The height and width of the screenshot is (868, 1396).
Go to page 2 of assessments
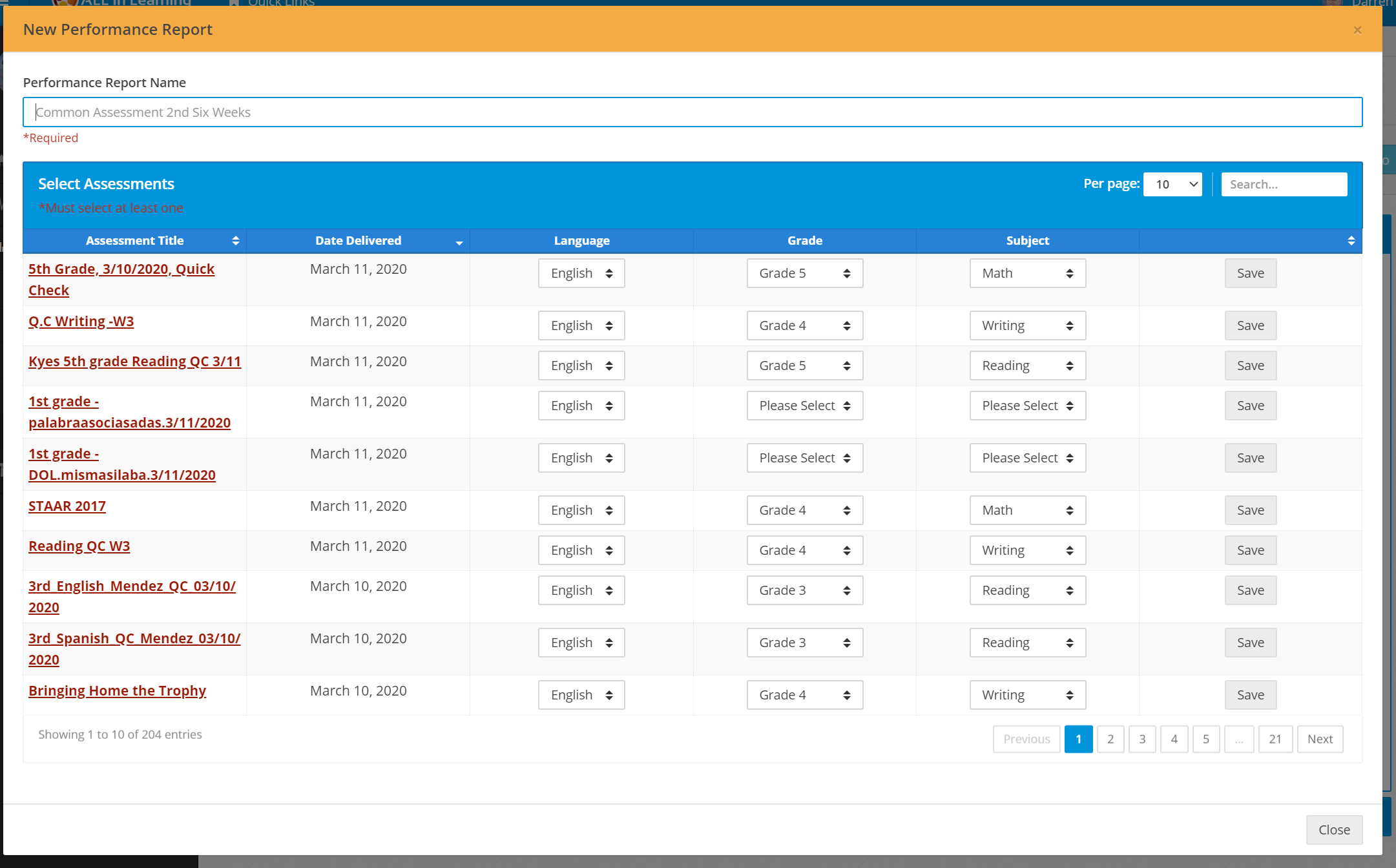click(x=1110, y=739)
